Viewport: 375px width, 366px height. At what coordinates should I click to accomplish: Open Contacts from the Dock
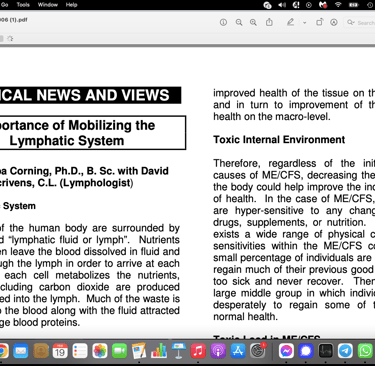41,351
